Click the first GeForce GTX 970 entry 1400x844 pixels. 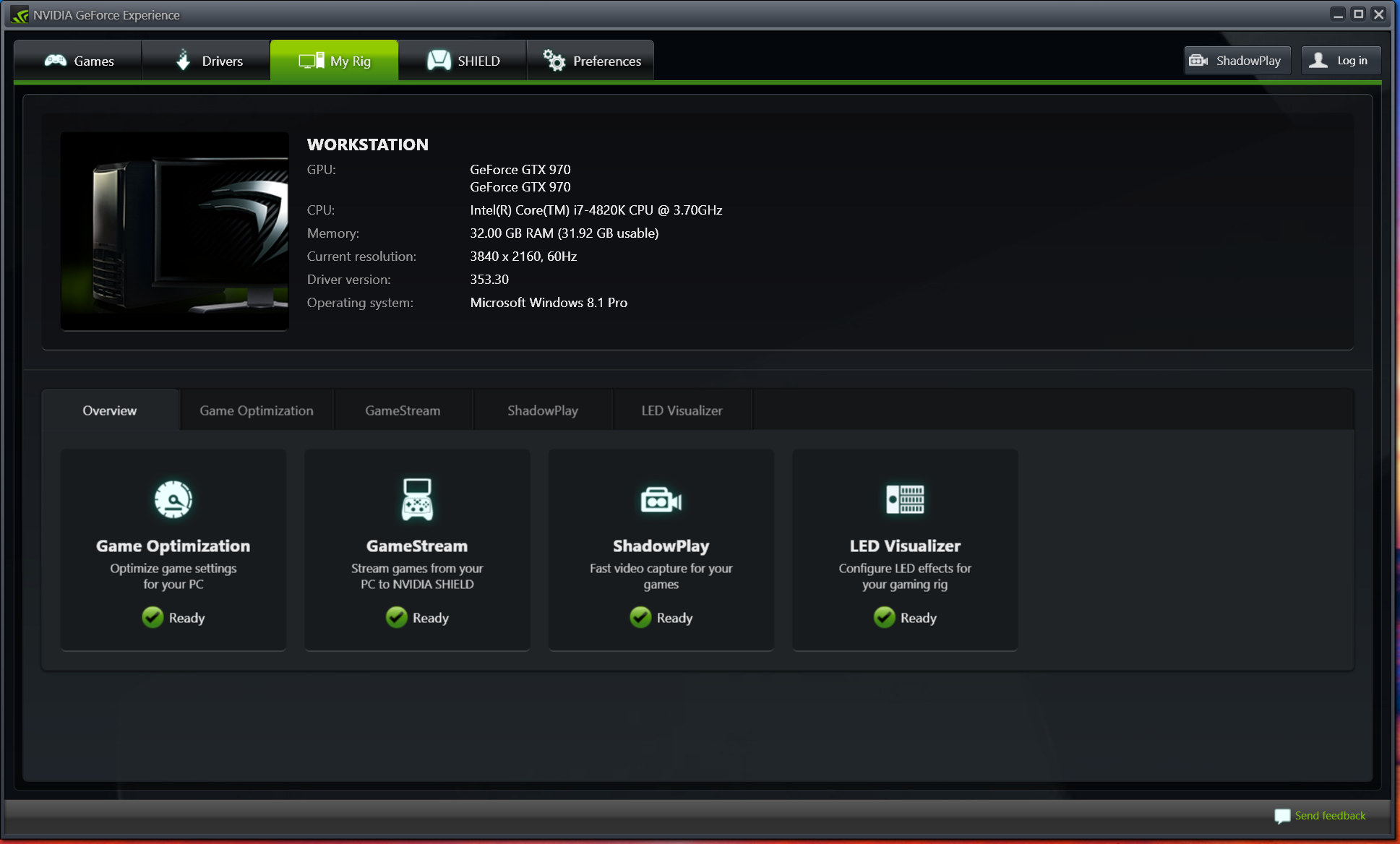[520, 170]
